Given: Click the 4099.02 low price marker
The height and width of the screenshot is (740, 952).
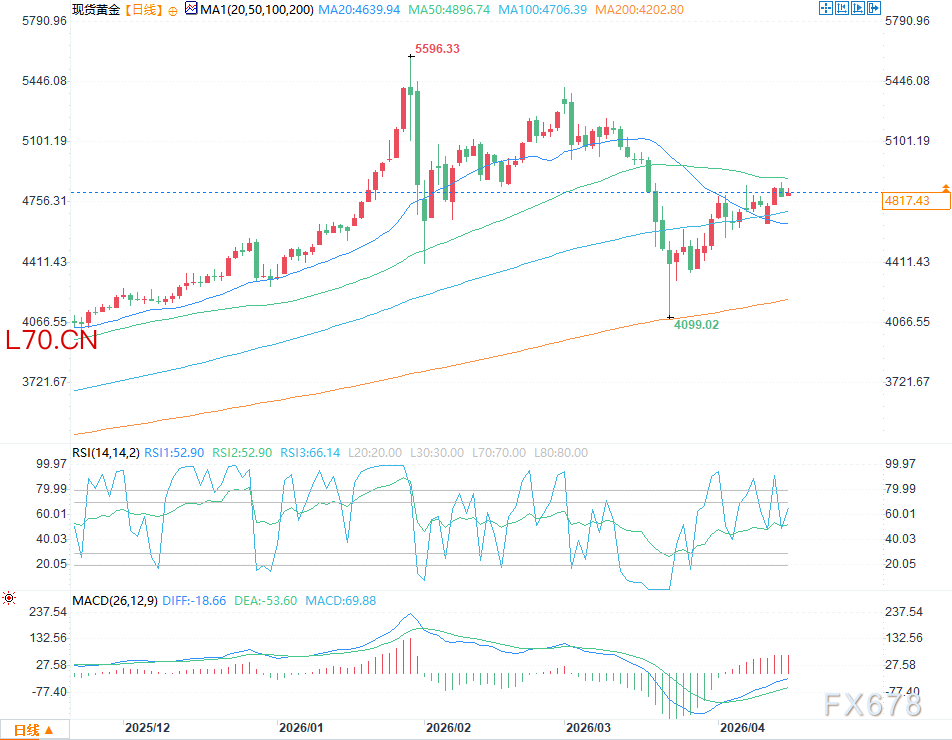Looking at the screenshot, I should (696, 325).
